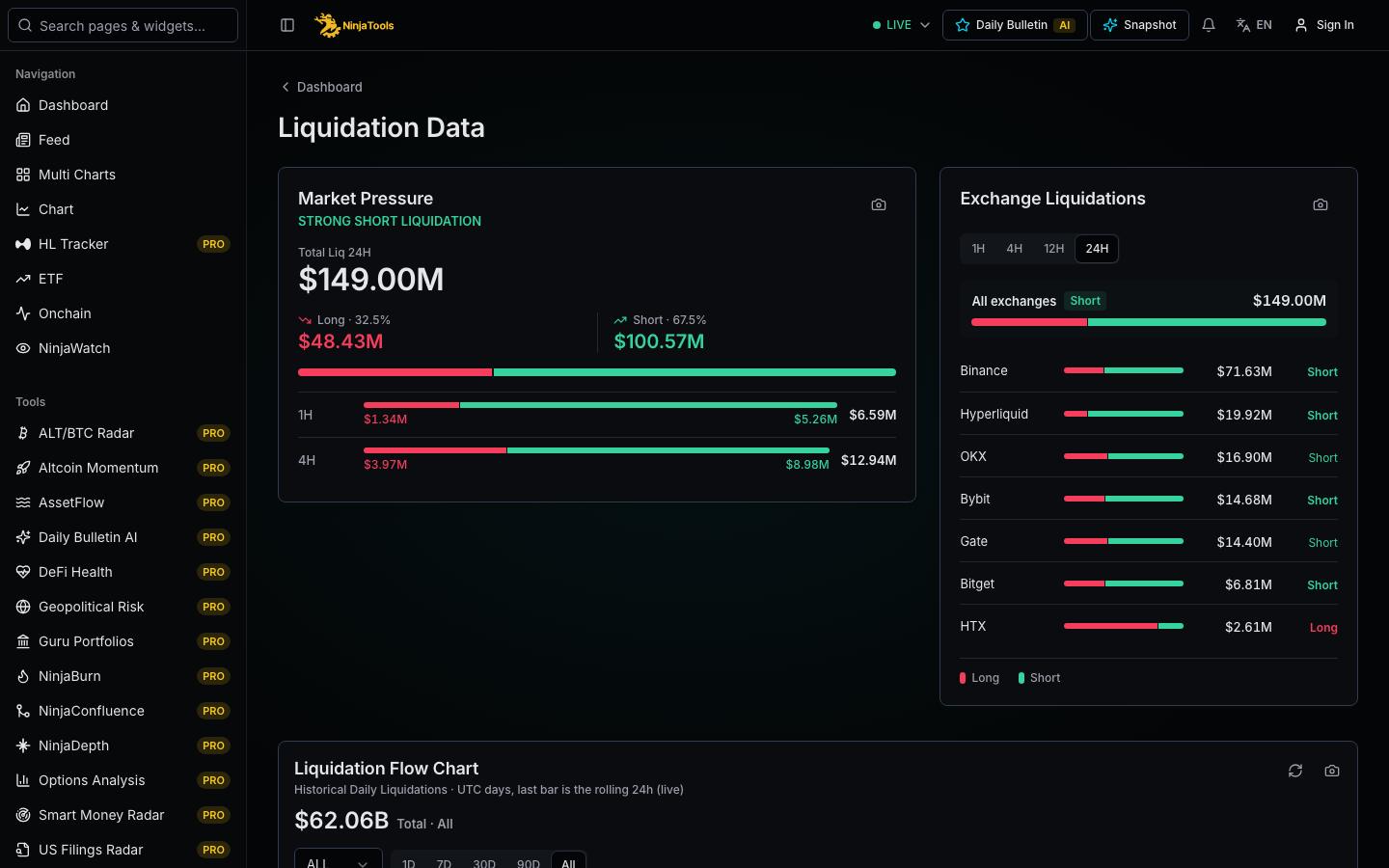
Task: Select the 1H exchange timeframe tab
Action: (978, 249)
